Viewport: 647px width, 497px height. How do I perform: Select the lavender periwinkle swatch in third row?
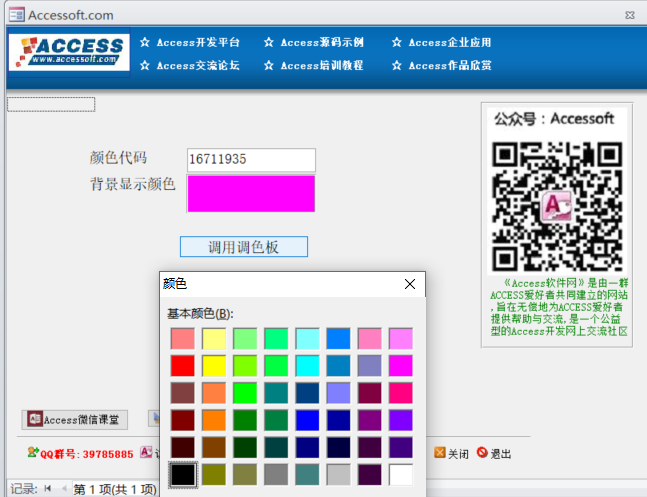338,393
